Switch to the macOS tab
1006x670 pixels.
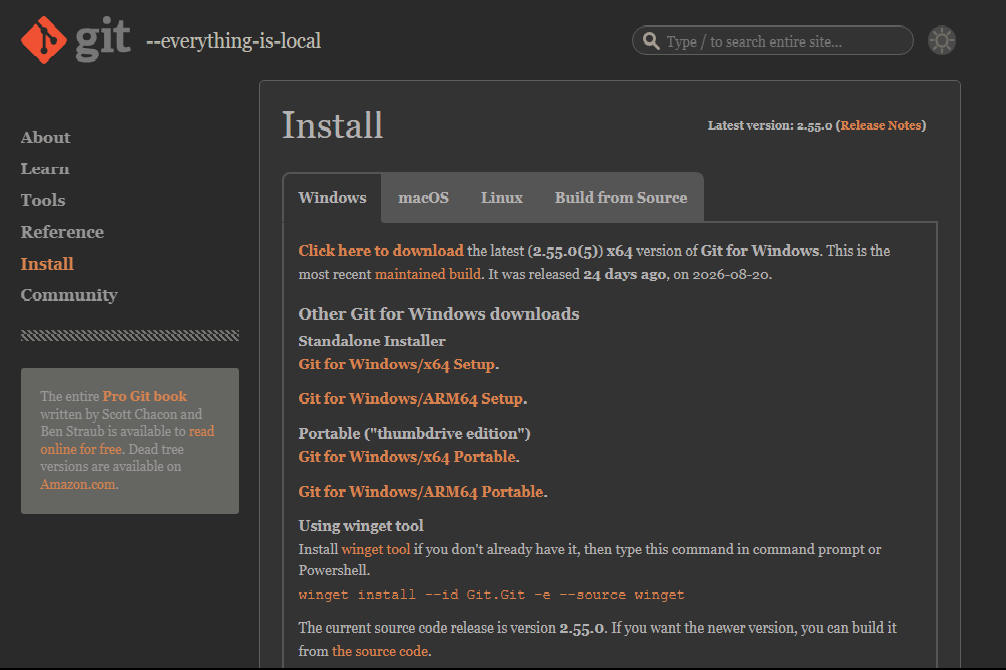pos(423,198)
